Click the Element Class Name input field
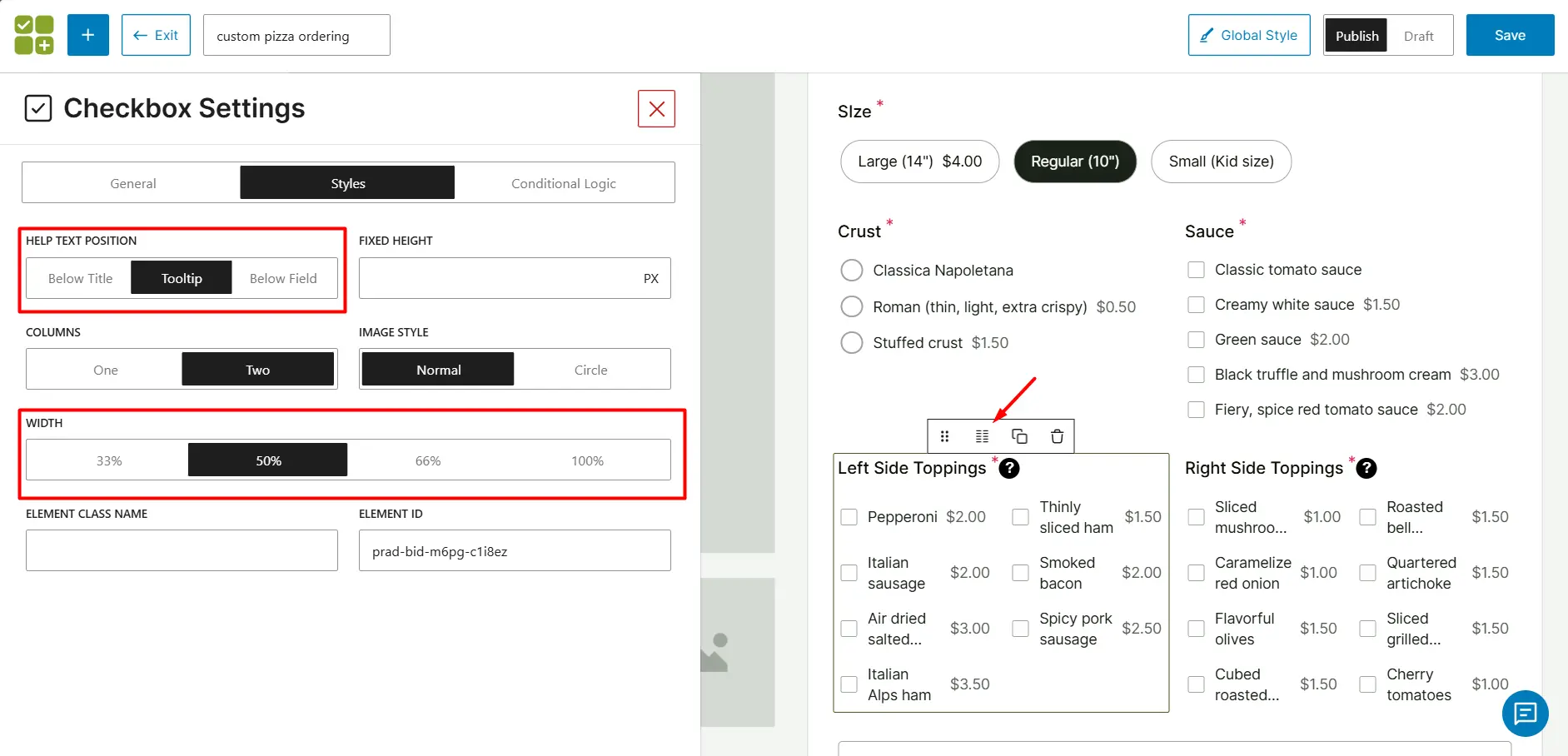This screenshot has width=1568, height=756. tap(182, 550)
